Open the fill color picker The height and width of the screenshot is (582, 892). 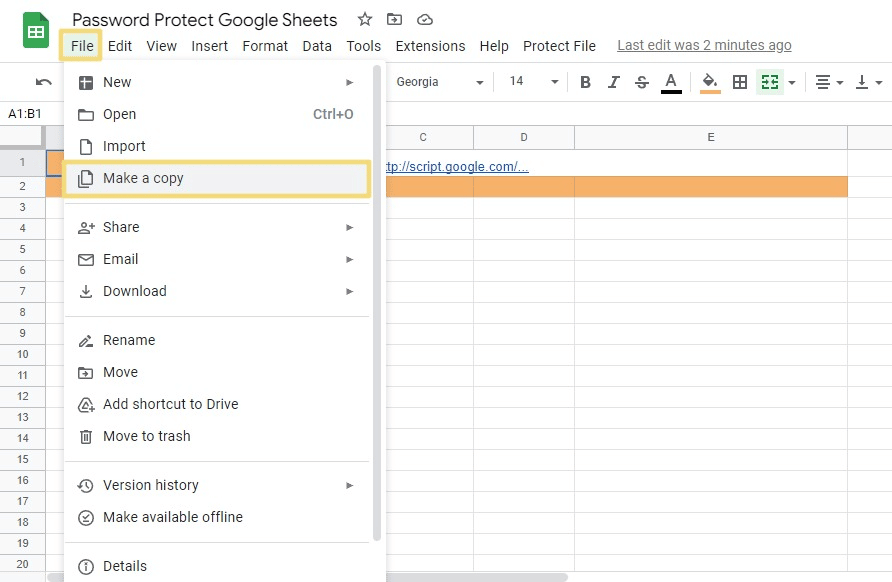710,82
